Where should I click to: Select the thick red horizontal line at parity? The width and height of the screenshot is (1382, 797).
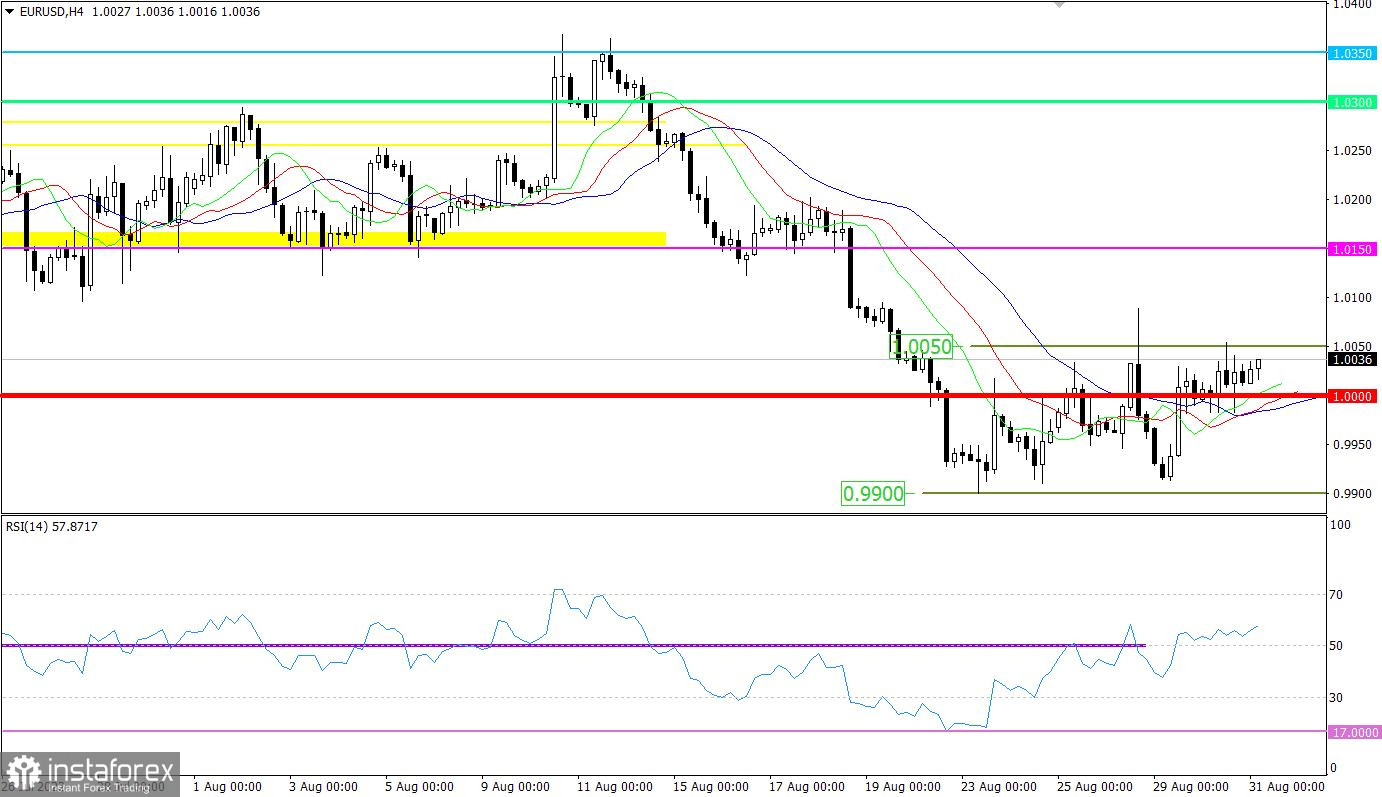coord(663,396)
